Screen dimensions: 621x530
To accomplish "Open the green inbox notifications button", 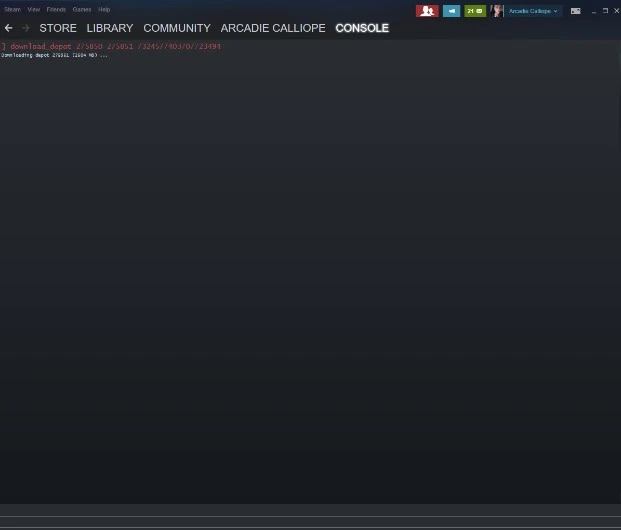I will pos(475,11).
